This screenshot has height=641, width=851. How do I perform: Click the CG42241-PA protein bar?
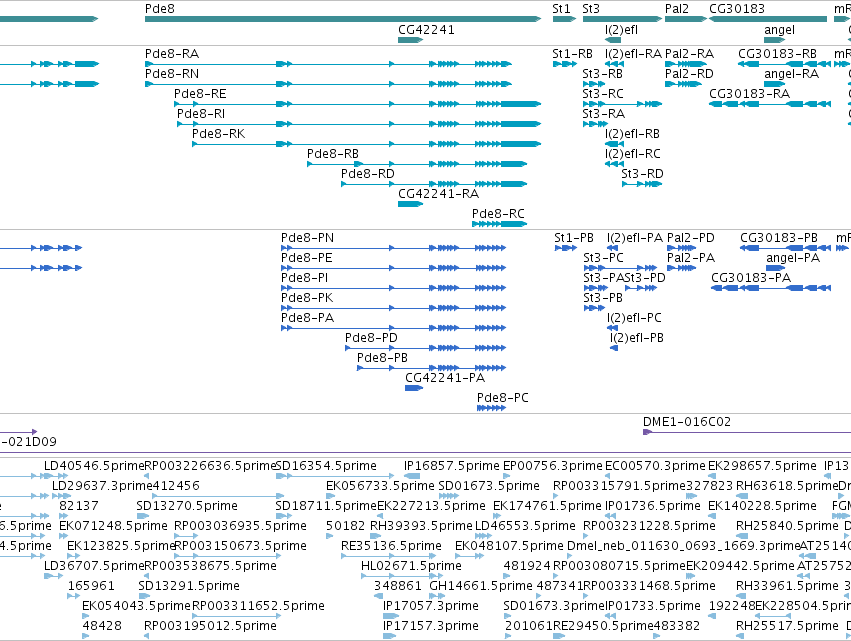(x=414, y=388)
